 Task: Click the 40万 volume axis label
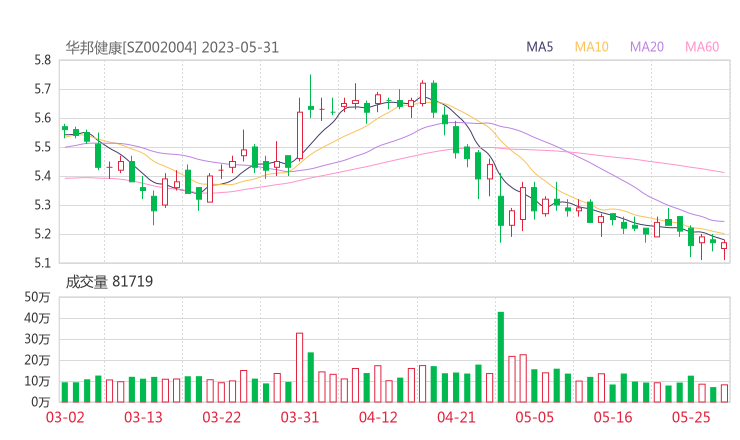pyautogui.click(x=37, y=318)
